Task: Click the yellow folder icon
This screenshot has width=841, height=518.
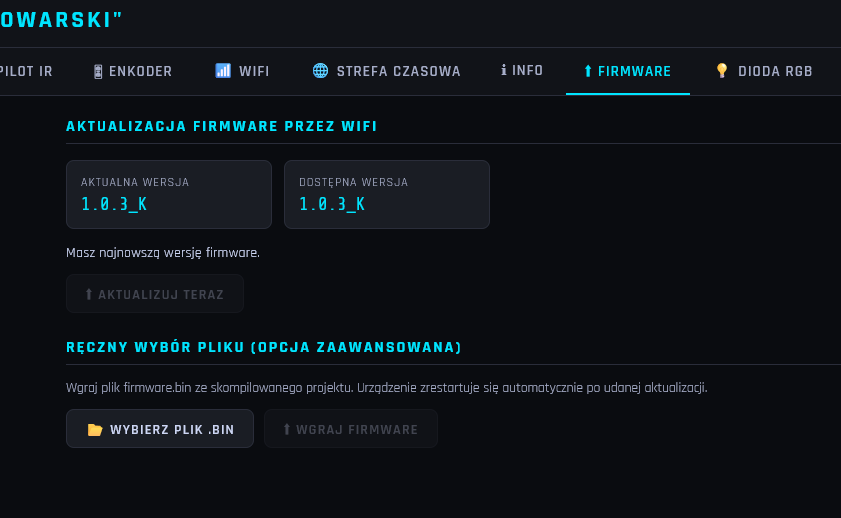Action: point(95,430)
